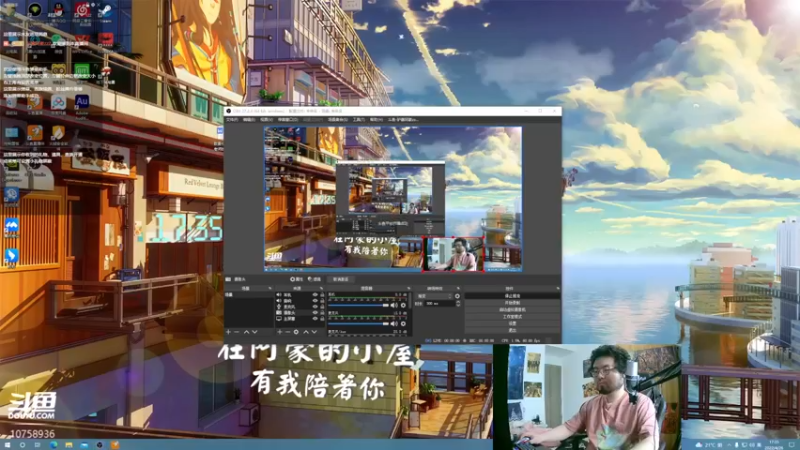The image size is (800, 450).
Task: Click the Exit button in Controls
Action: tap(512, 330)
